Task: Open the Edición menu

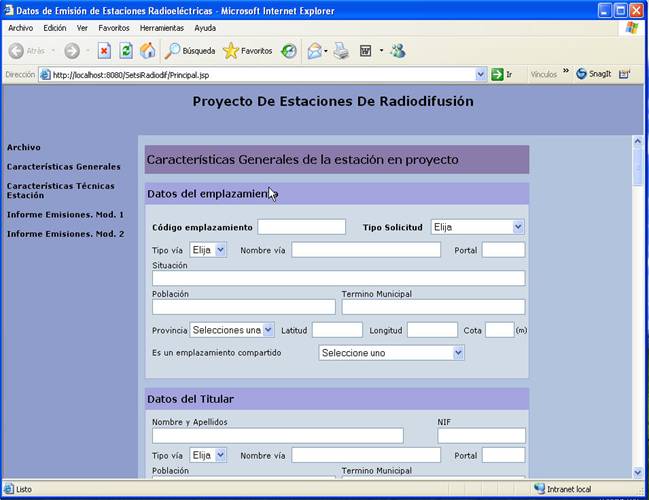Action: (x=55, y=28)
